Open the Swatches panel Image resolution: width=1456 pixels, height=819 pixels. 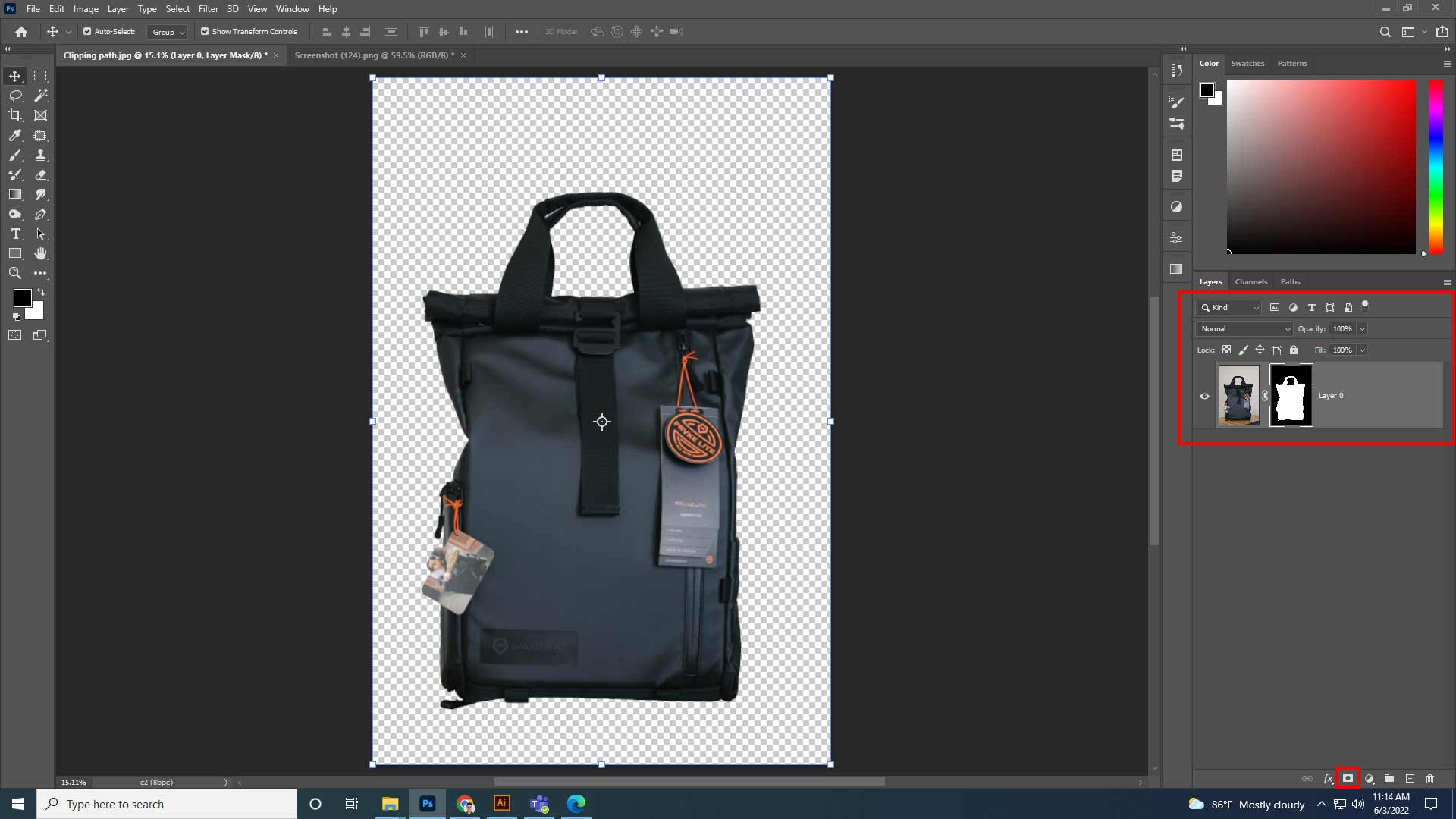pyautogui.click(x=1247, y=64)
